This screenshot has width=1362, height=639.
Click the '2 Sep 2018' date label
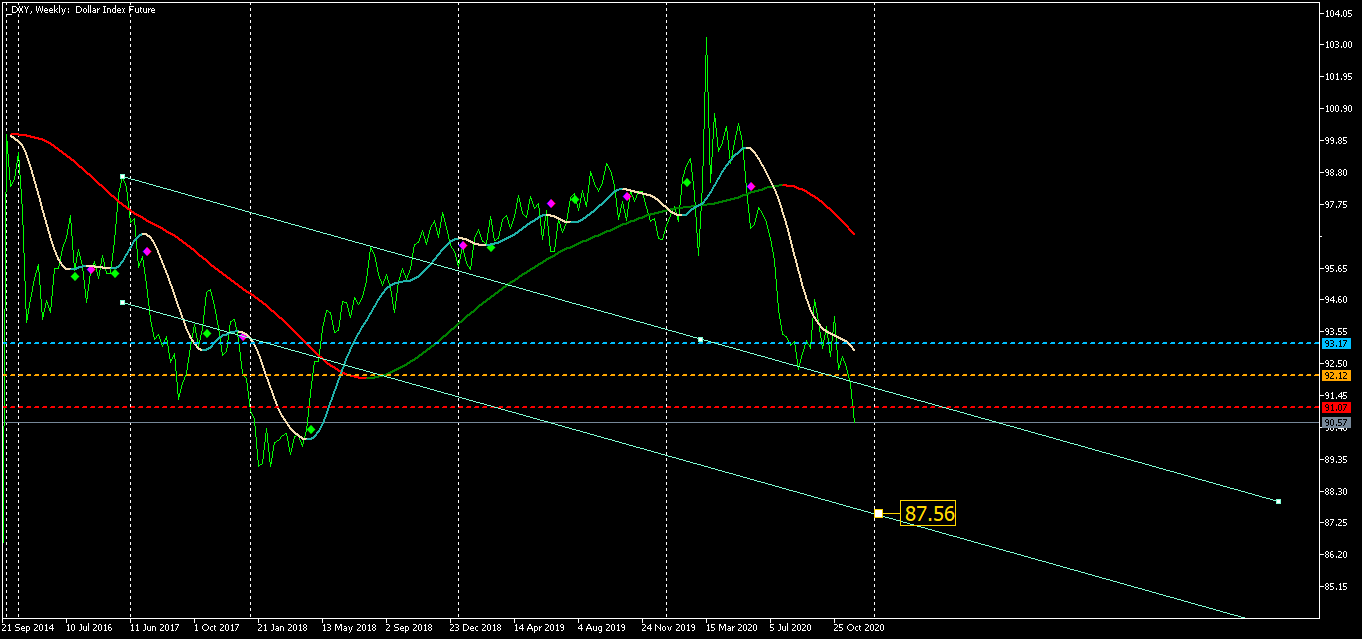pos(409,629)
